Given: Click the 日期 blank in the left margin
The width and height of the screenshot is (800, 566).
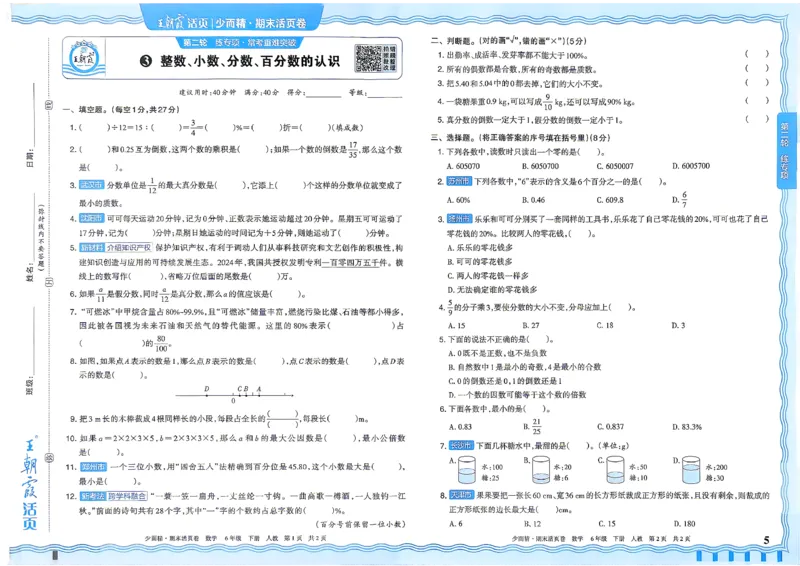Looking at the screenshot, I should [x=36, y=115].
